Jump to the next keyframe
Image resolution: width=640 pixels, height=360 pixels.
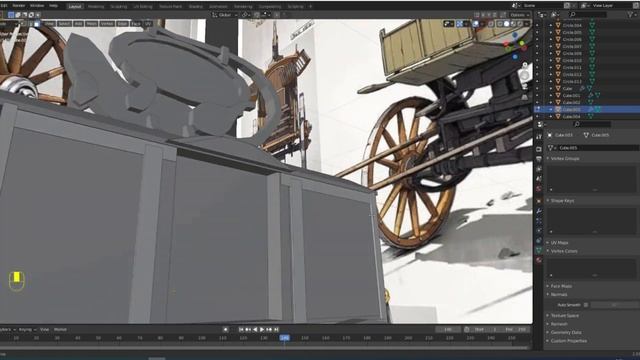coord(269,329)
